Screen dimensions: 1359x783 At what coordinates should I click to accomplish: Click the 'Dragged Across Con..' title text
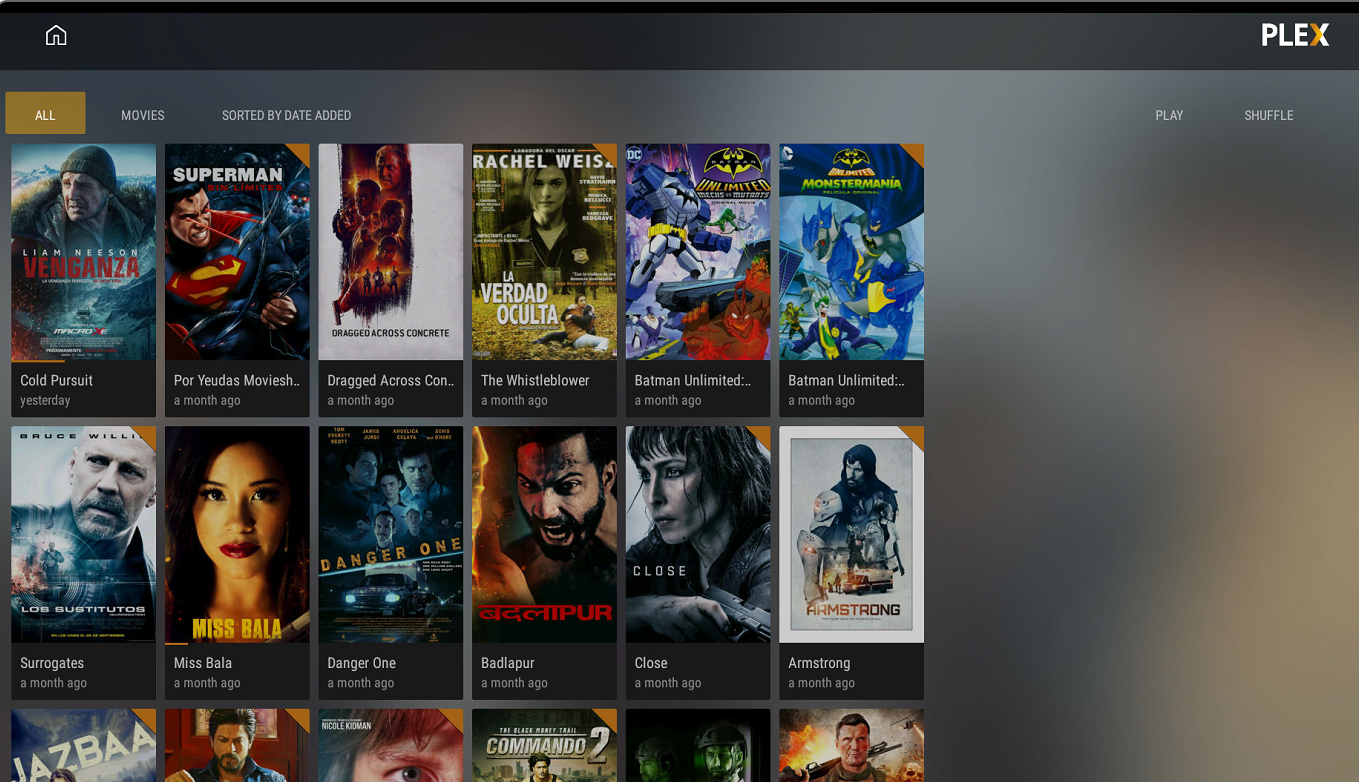point(391,381)
